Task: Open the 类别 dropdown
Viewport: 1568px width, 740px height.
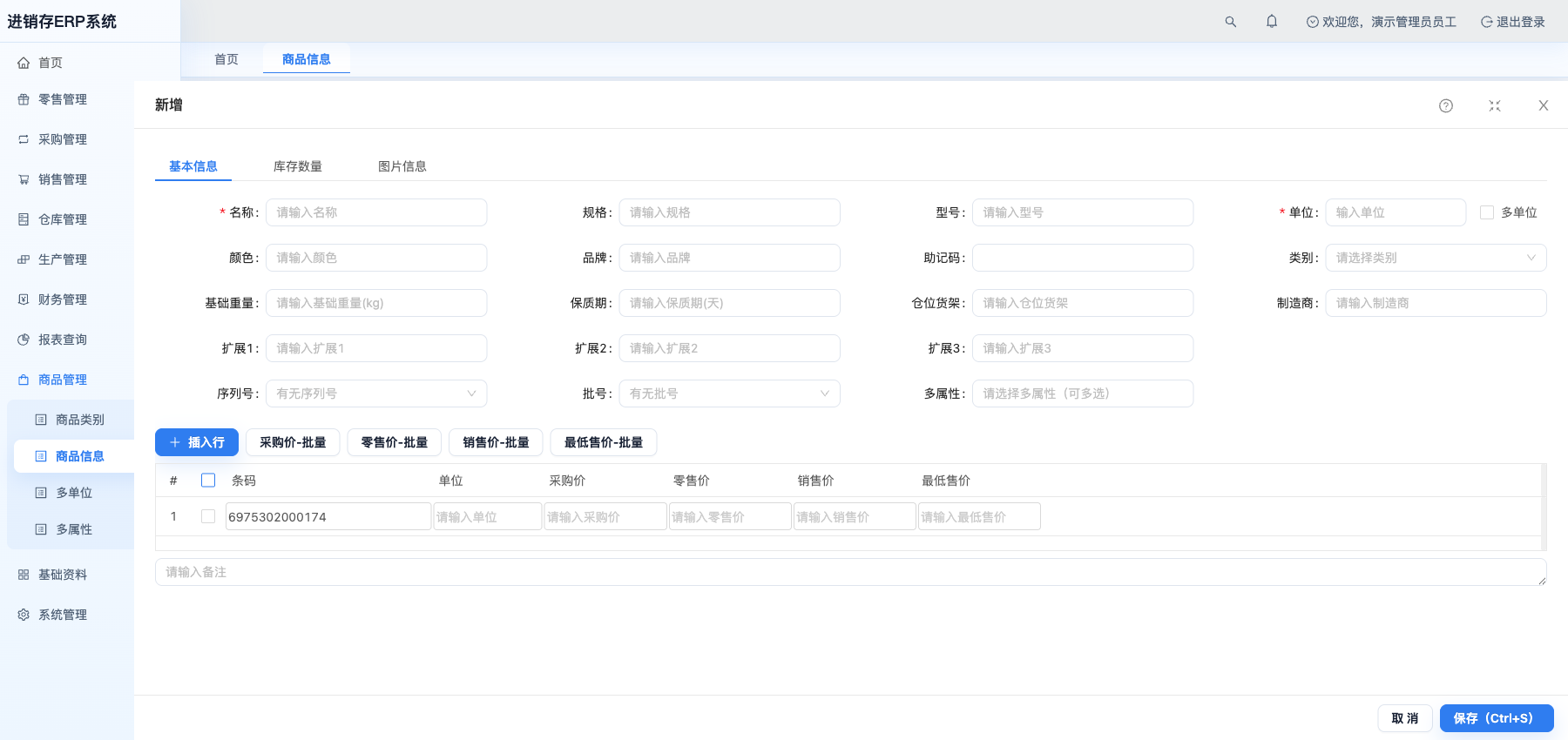Action: click(1436, 258)
